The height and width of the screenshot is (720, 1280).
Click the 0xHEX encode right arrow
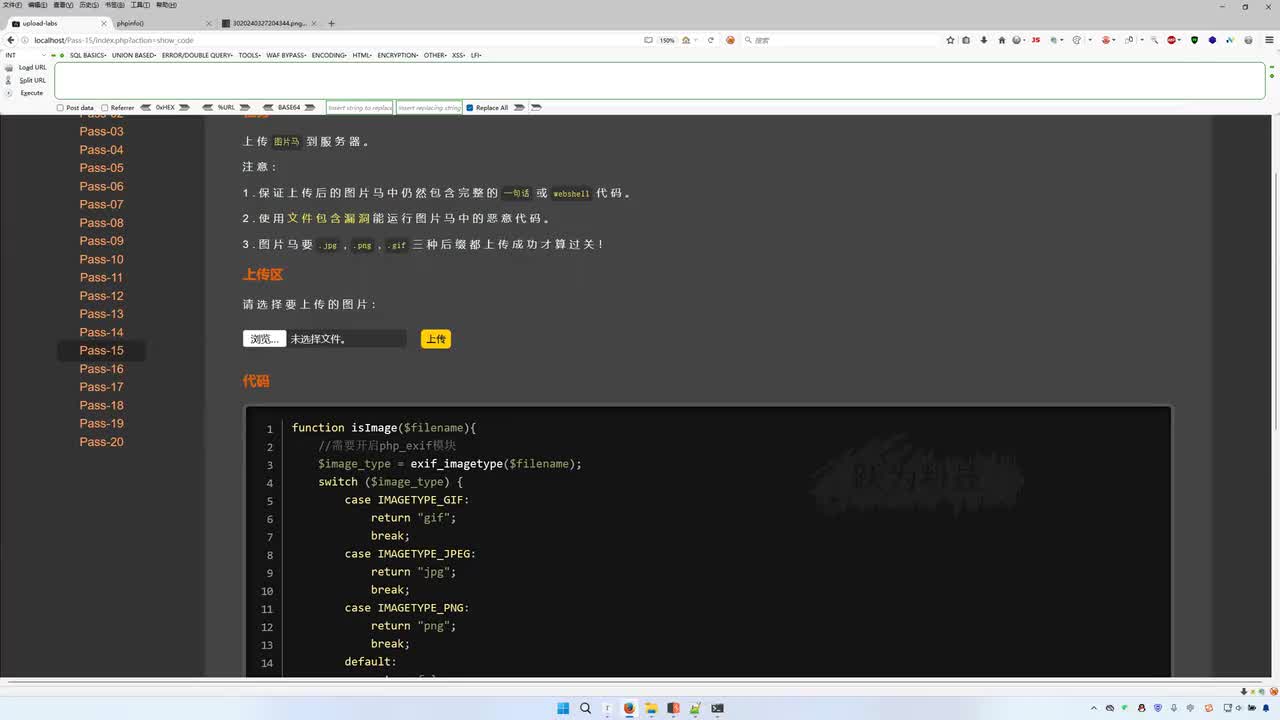point(183,108)
